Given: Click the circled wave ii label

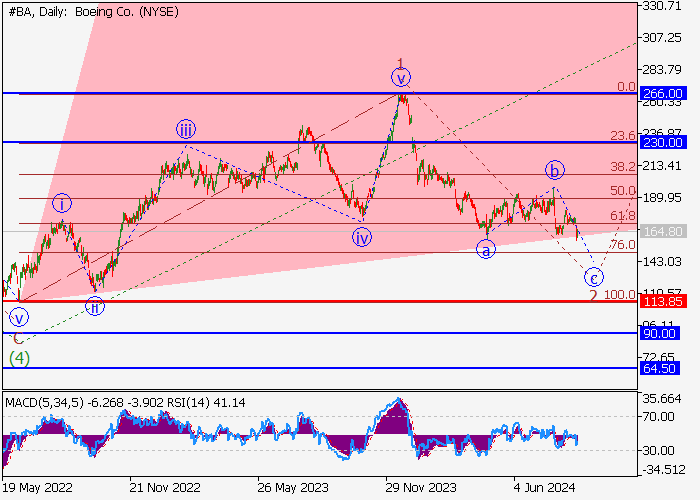Looking at the screenshot, I should (x=95, y=306).
